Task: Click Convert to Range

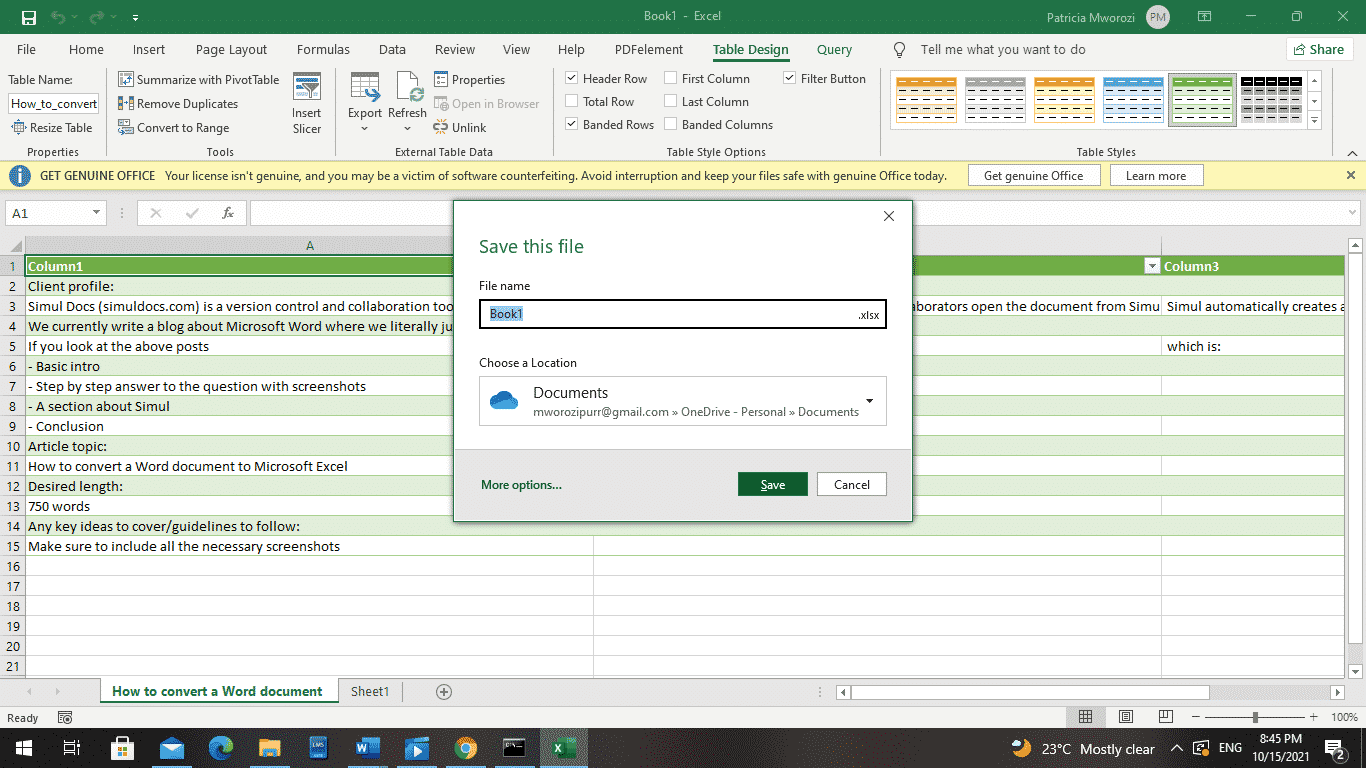Action: (174, 127)
